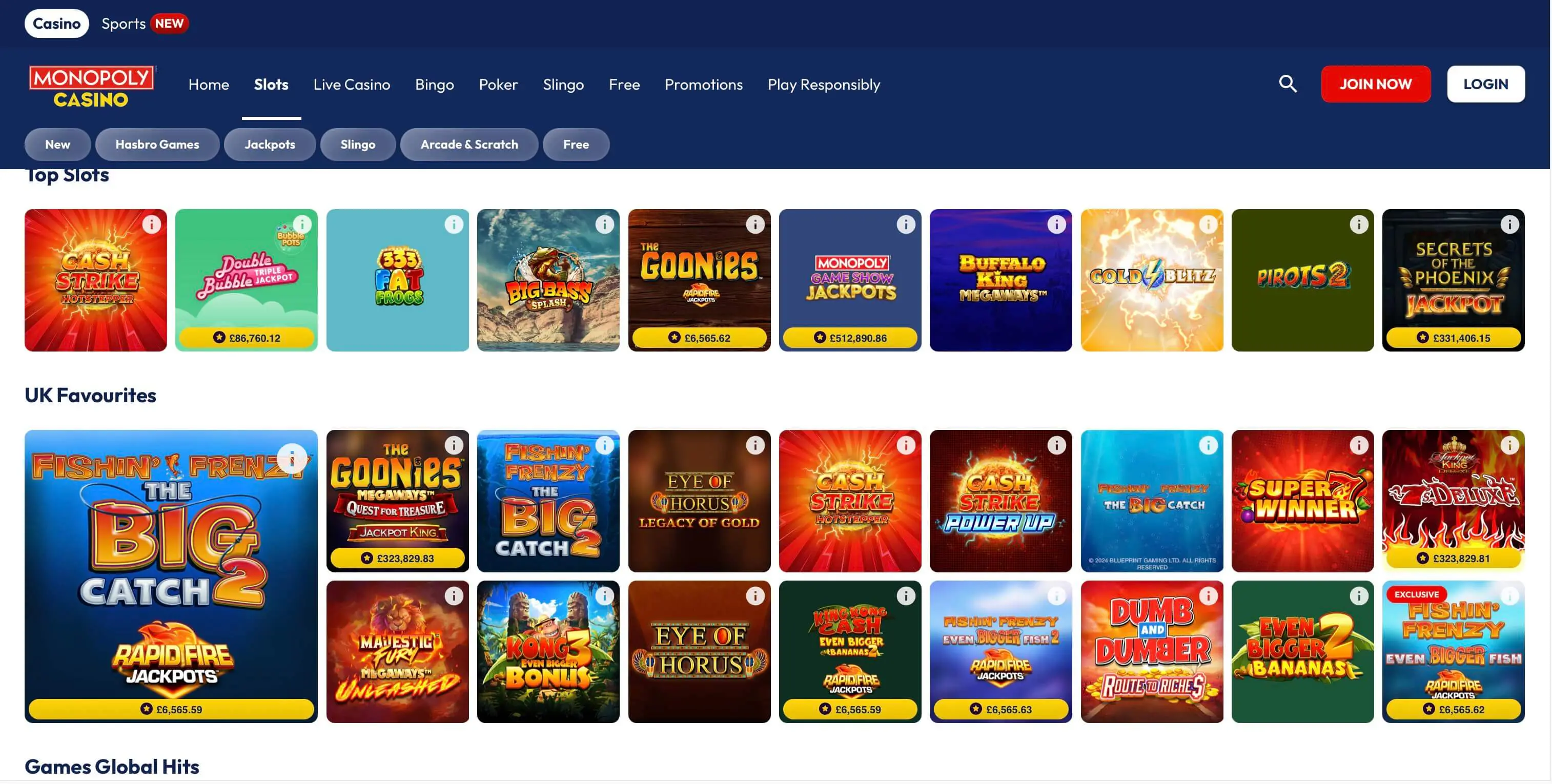The width and height of the screenshot is (1552, 784).
Task: Open info for Dumb and Dumber Route to Riches
Action: (1208, 596)
